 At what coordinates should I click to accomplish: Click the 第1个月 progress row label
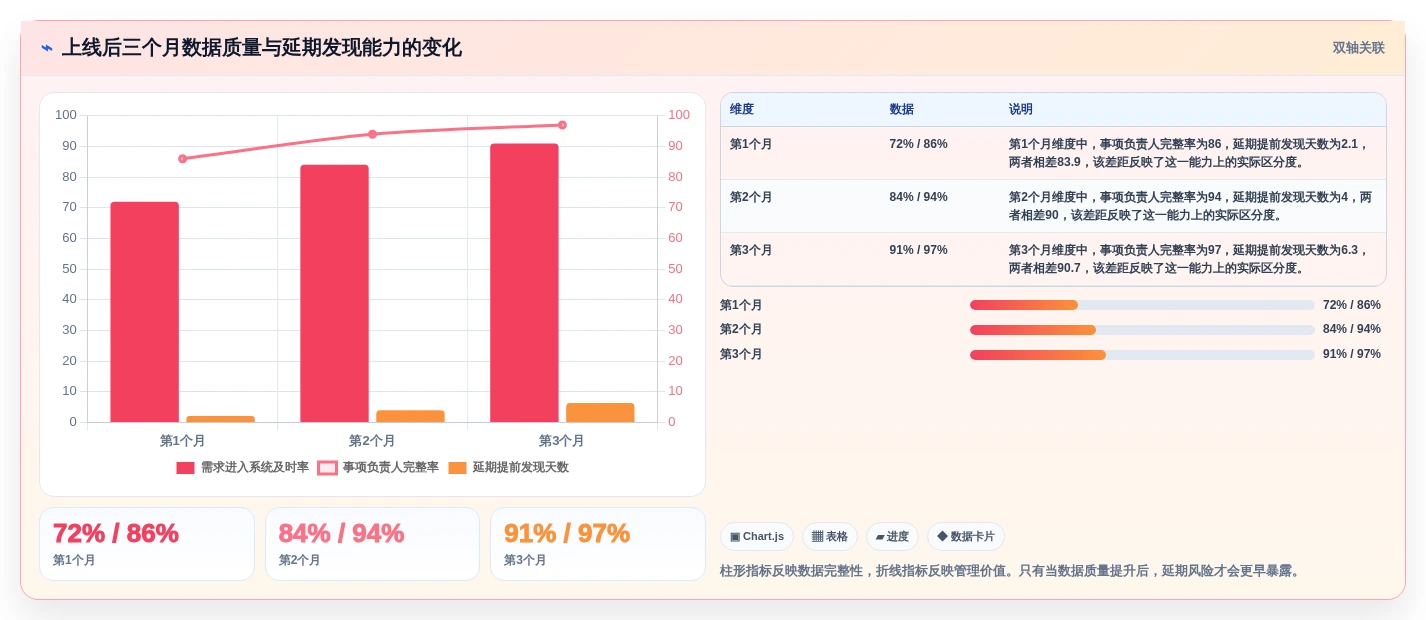pos(741,305)
